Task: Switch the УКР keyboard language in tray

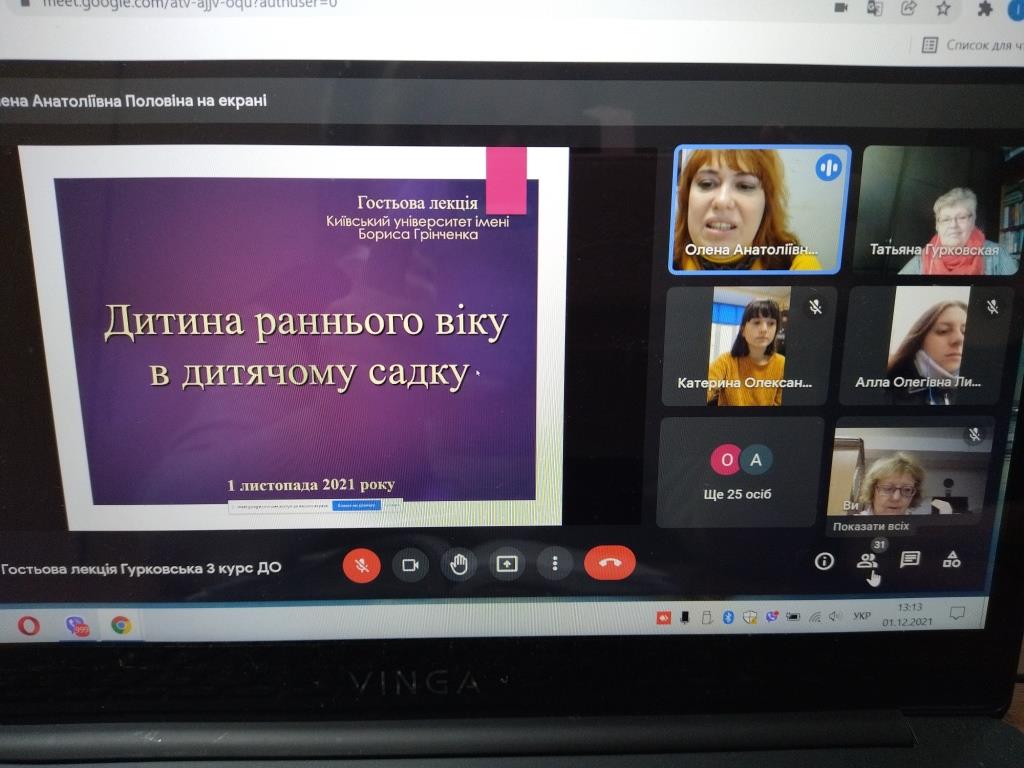Action: (x=861, y=616)
